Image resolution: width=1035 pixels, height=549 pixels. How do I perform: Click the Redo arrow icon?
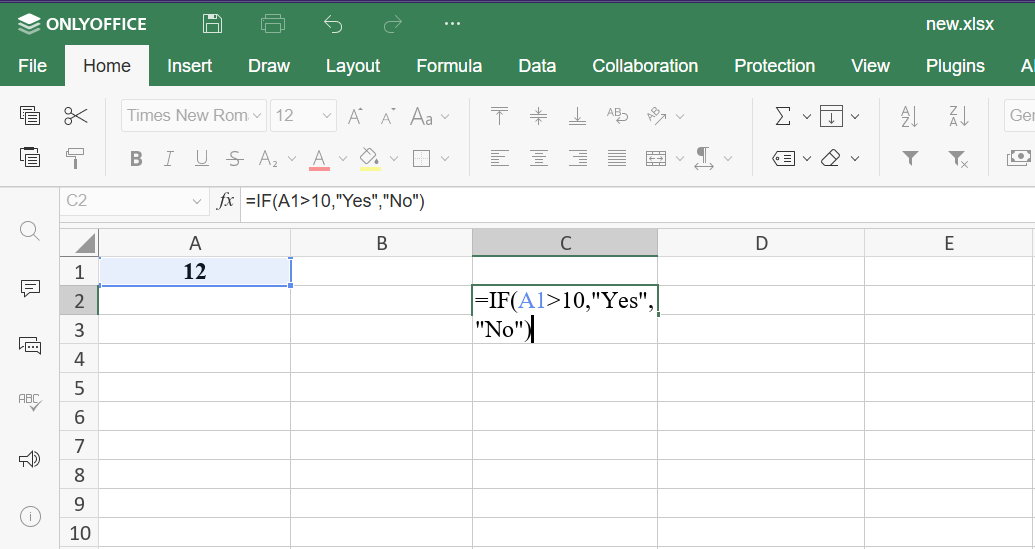tap(393, 24)
